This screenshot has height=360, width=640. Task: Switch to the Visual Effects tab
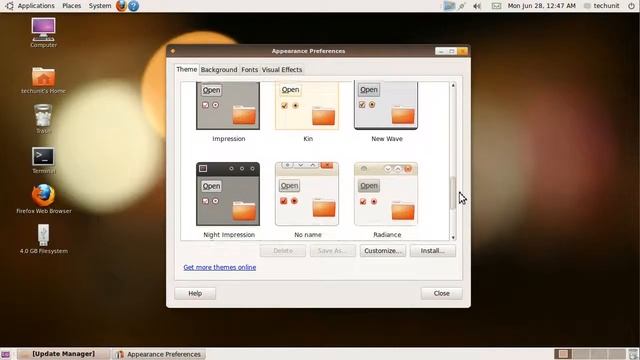click(x=282, y=70)
